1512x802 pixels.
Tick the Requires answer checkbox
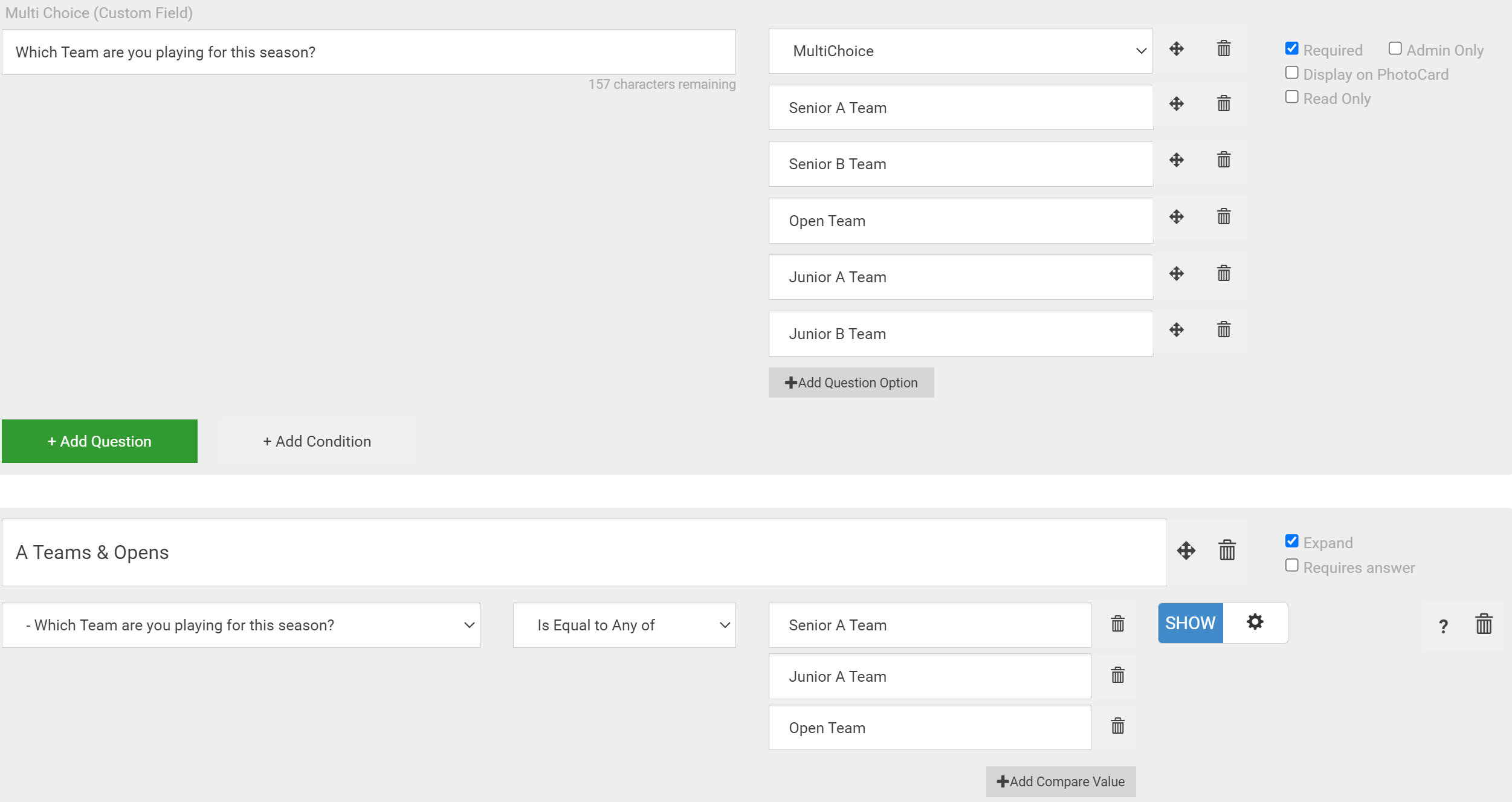pos(1291,566)
